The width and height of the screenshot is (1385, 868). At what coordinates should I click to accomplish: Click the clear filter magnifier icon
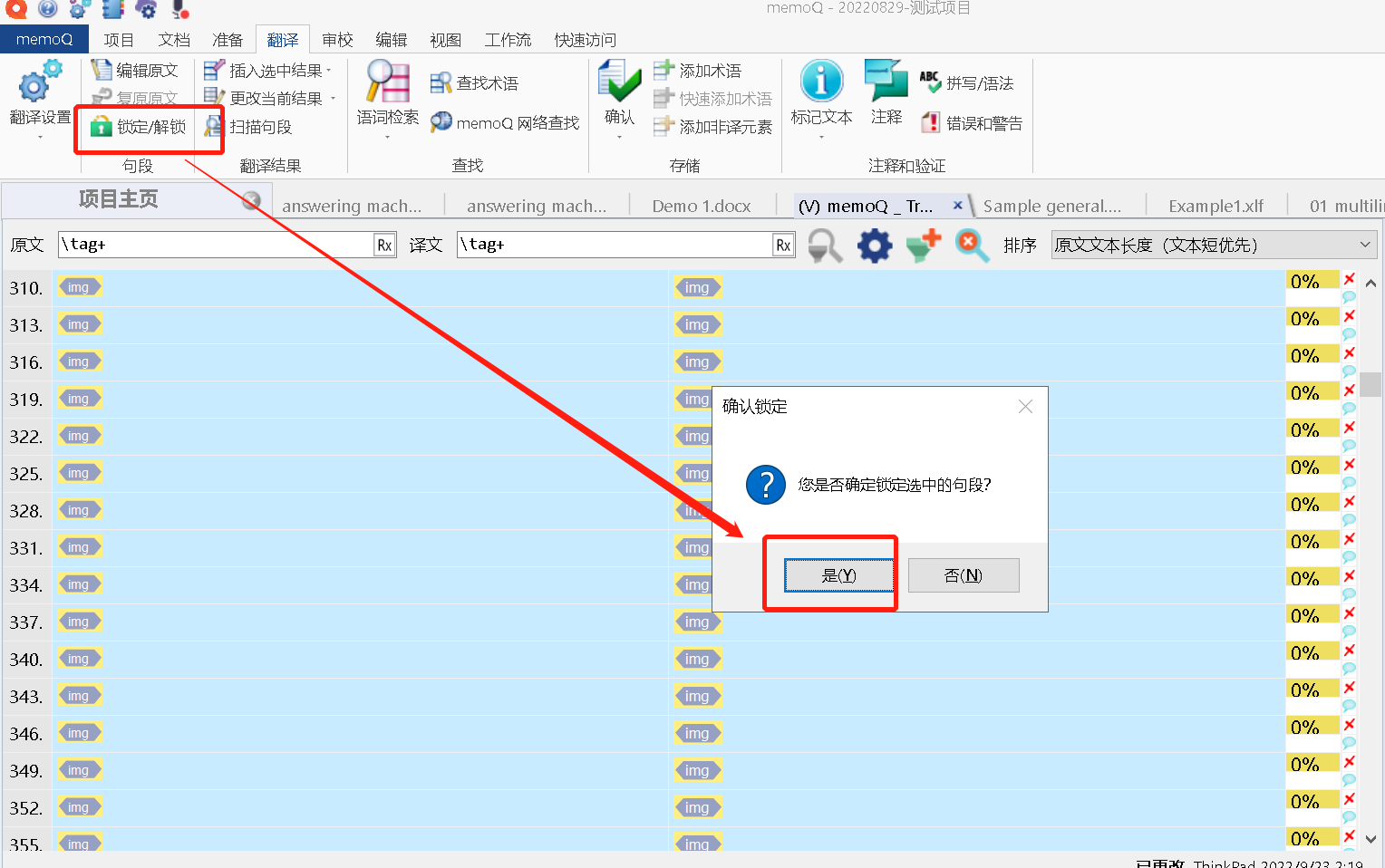(973, 245)
